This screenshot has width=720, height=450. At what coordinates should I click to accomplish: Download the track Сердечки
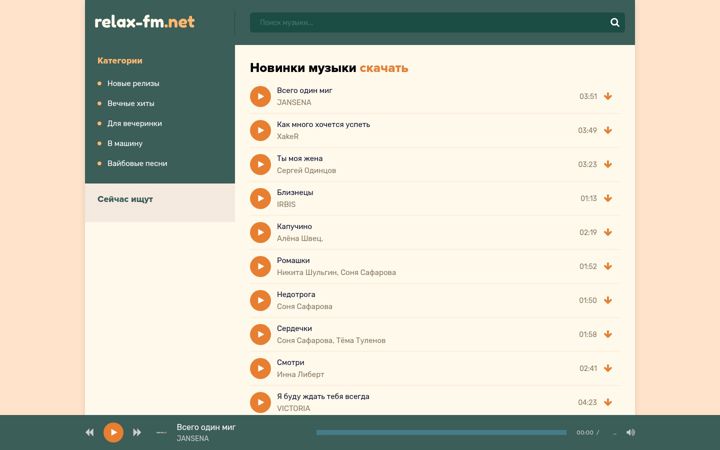(x=608, y=334)
